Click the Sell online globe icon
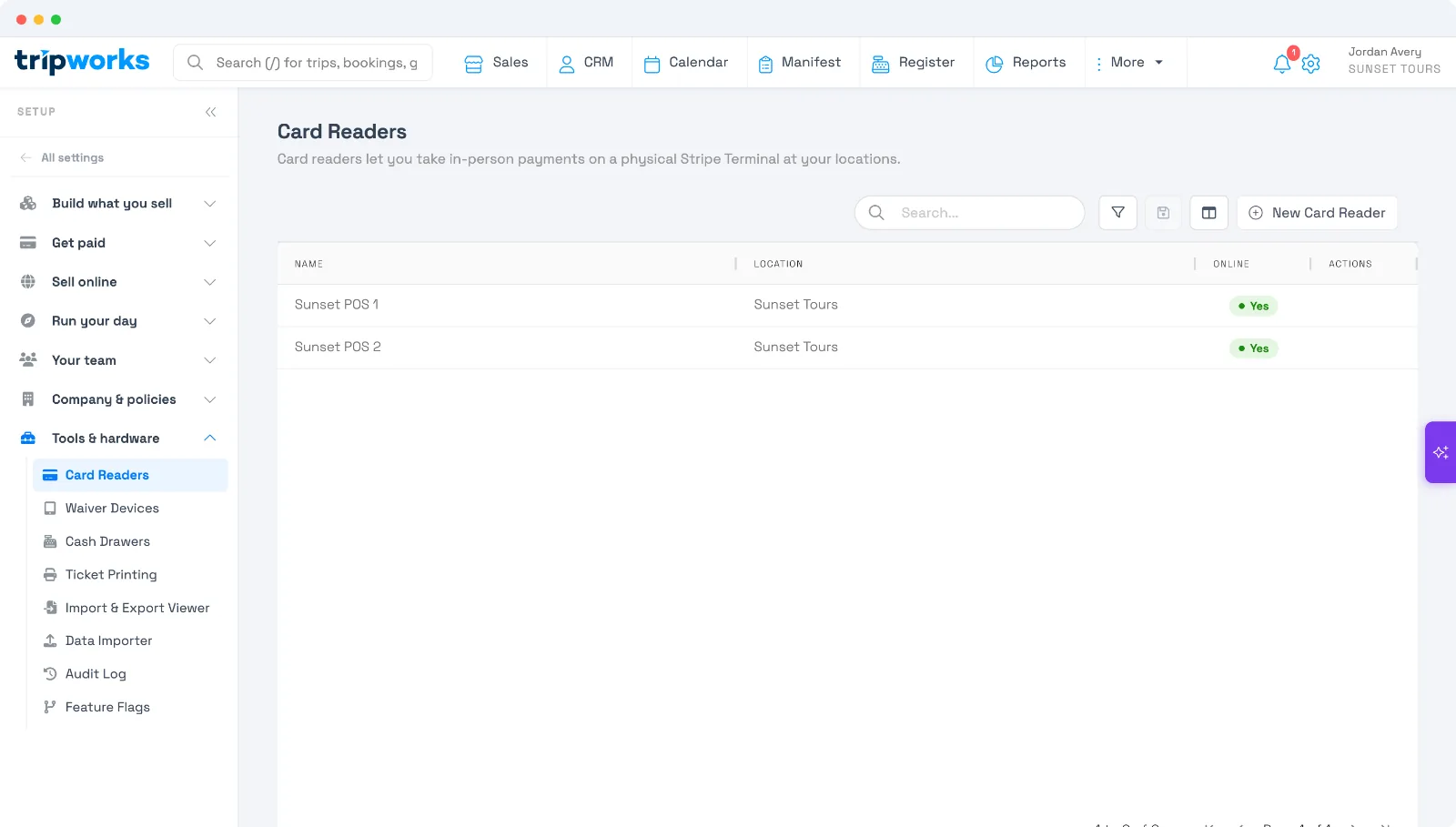 pos(28,282)
